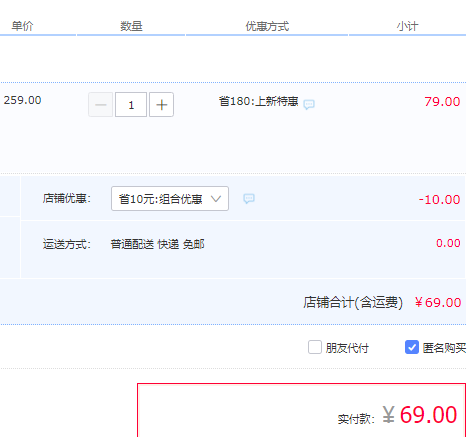The image size is (470, 437).
Task: Click the 省180:上新特惠 promotion text
Action: (258, 101)
